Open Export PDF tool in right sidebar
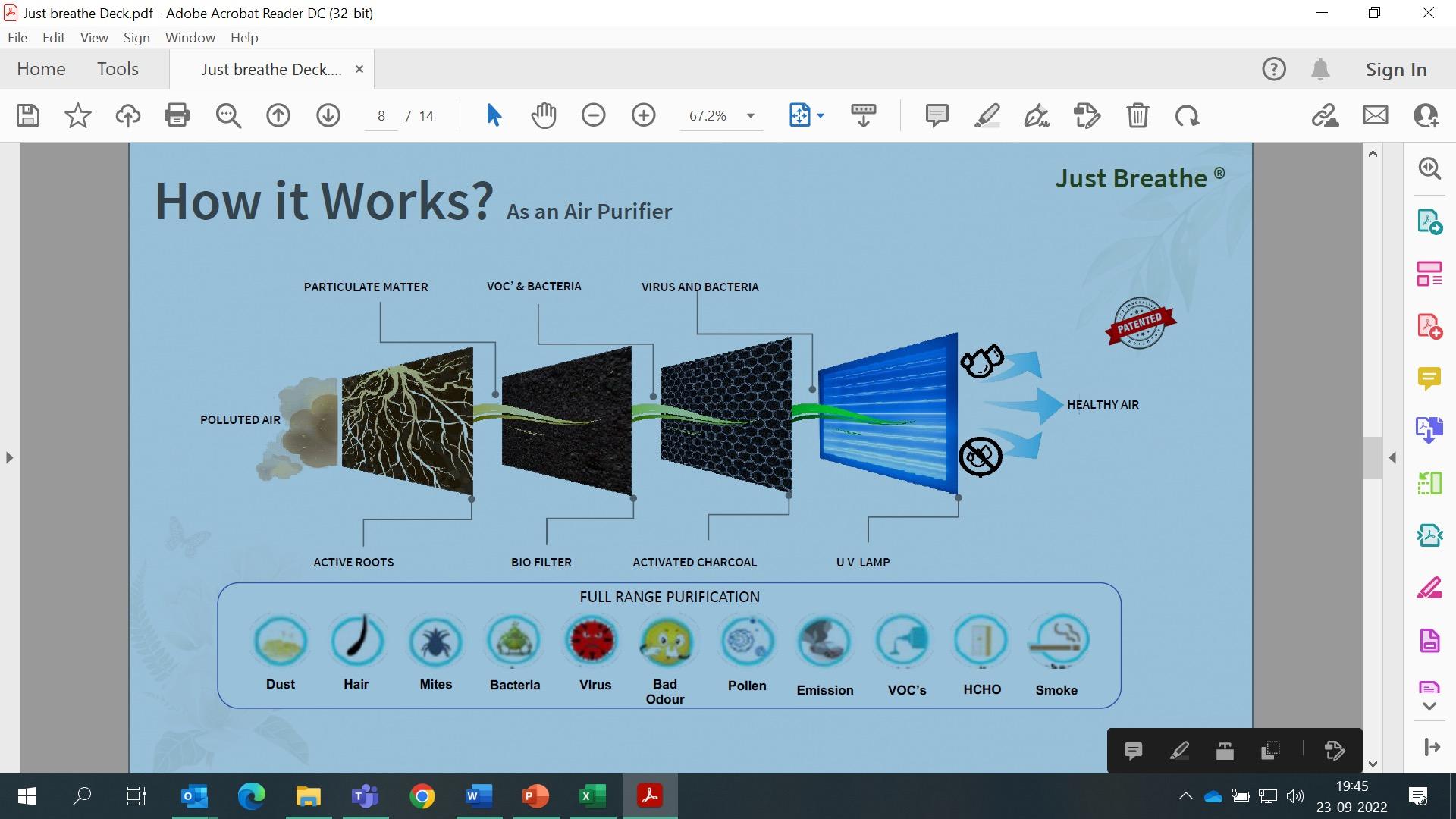This screenshot has height=819, width=1456. 1429,221
